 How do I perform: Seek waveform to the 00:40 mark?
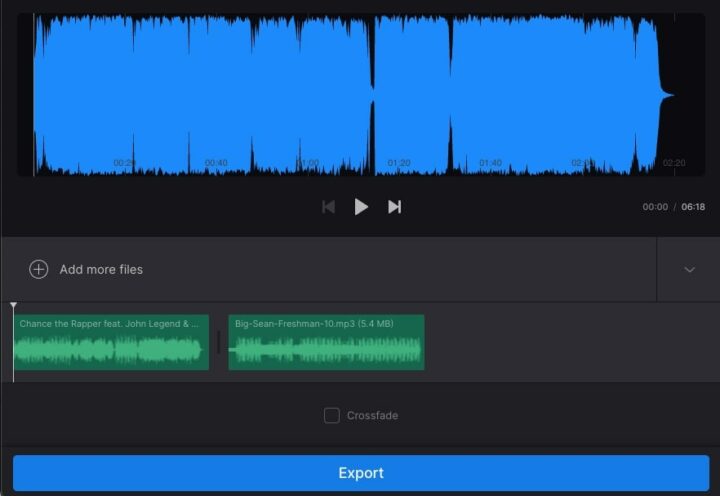point(216,162)
